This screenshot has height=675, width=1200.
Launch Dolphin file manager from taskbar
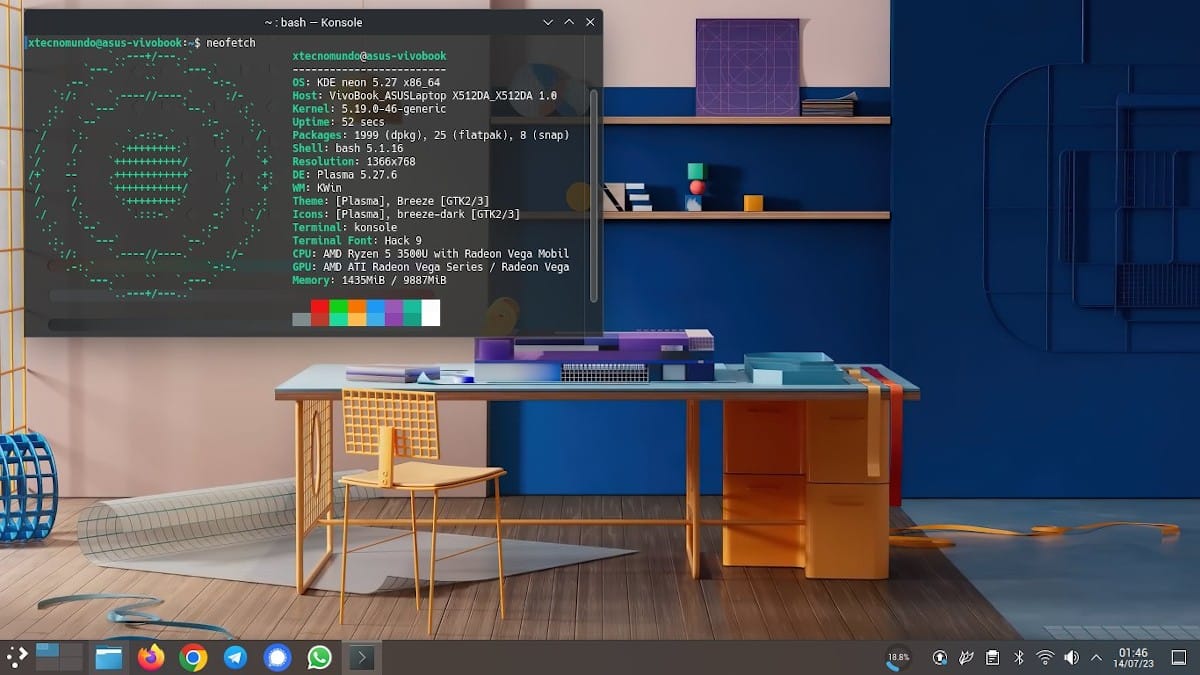108,657
